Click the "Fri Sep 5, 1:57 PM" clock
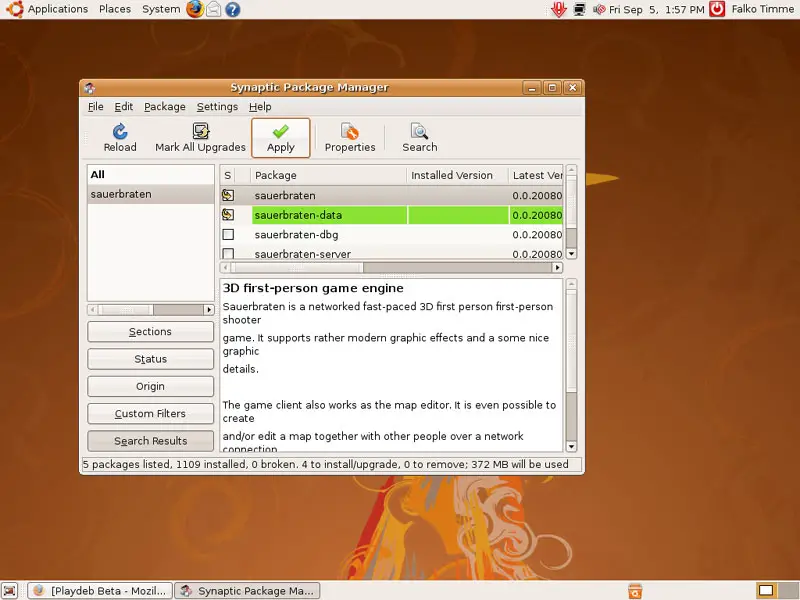 tap(657, 9)
